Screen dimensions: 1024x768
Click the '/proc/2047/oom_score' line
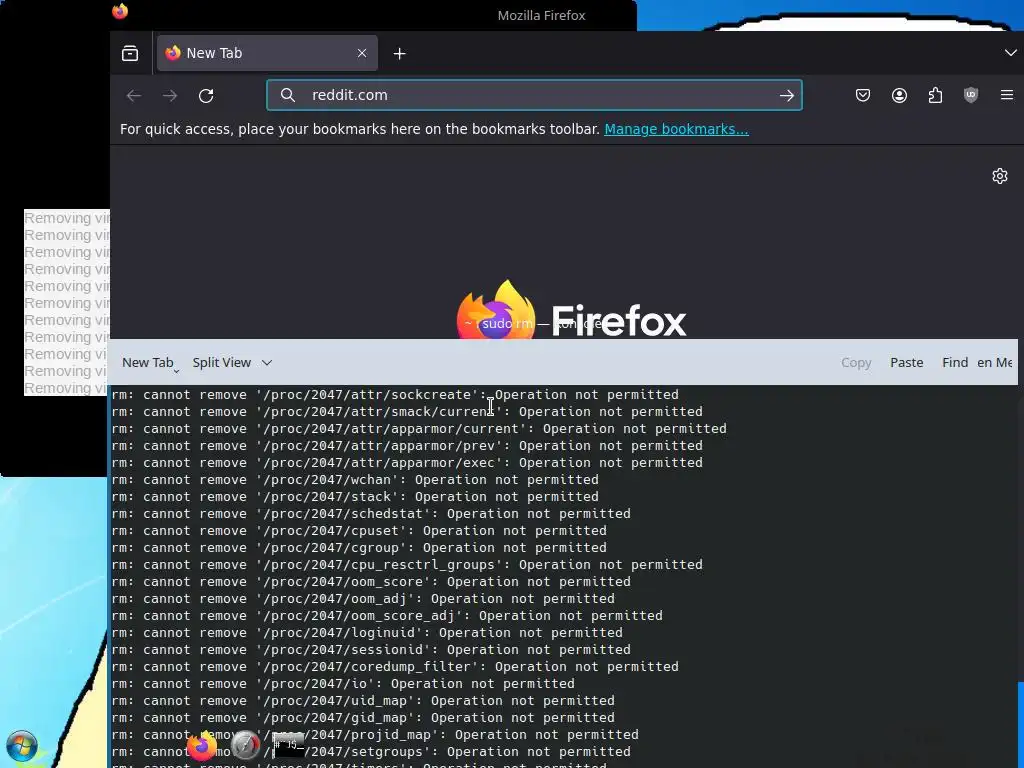371,582
